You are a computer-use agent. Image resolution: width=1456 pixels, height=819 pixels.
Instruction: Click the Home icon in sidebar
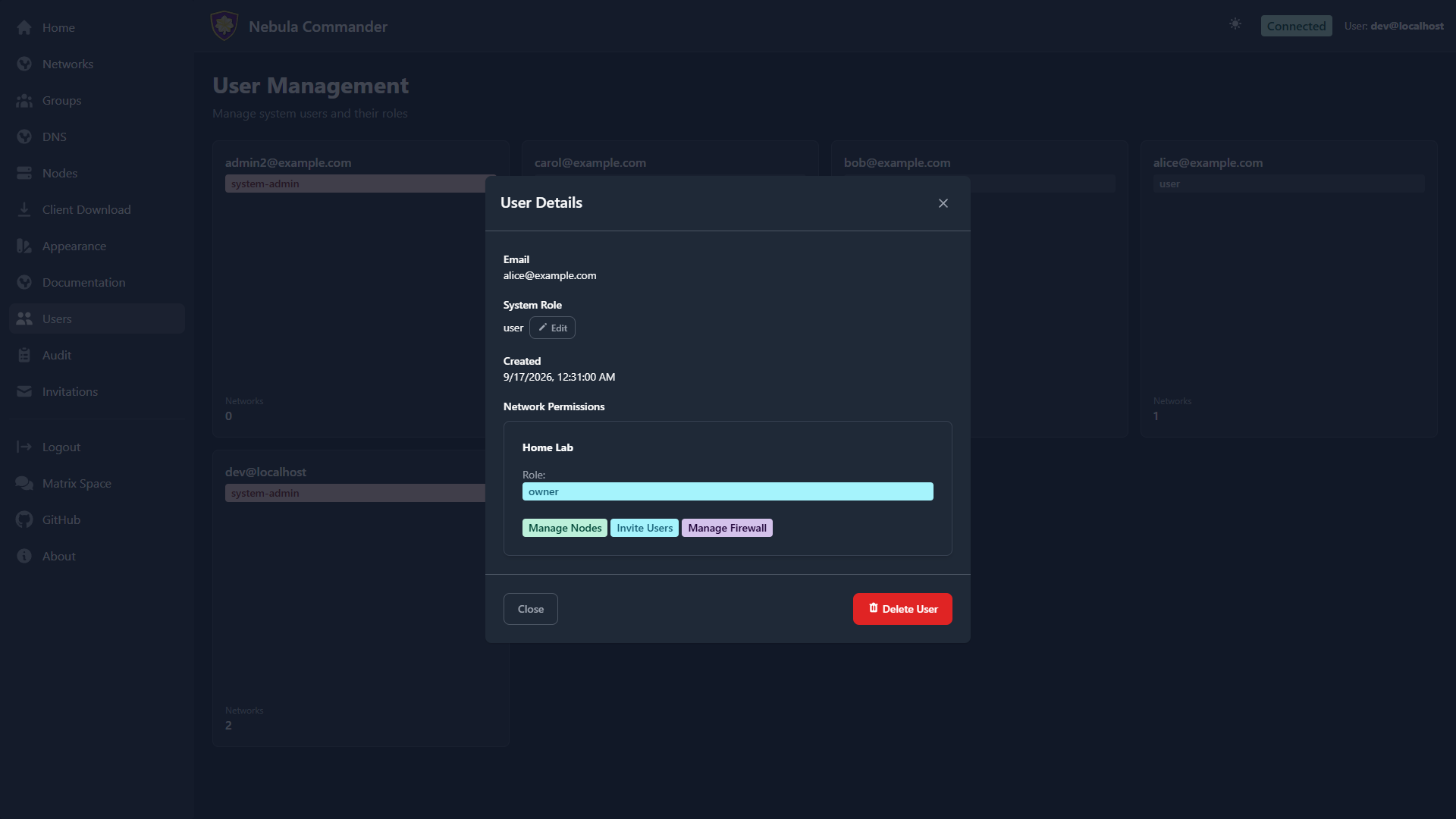tap(24, 27)
